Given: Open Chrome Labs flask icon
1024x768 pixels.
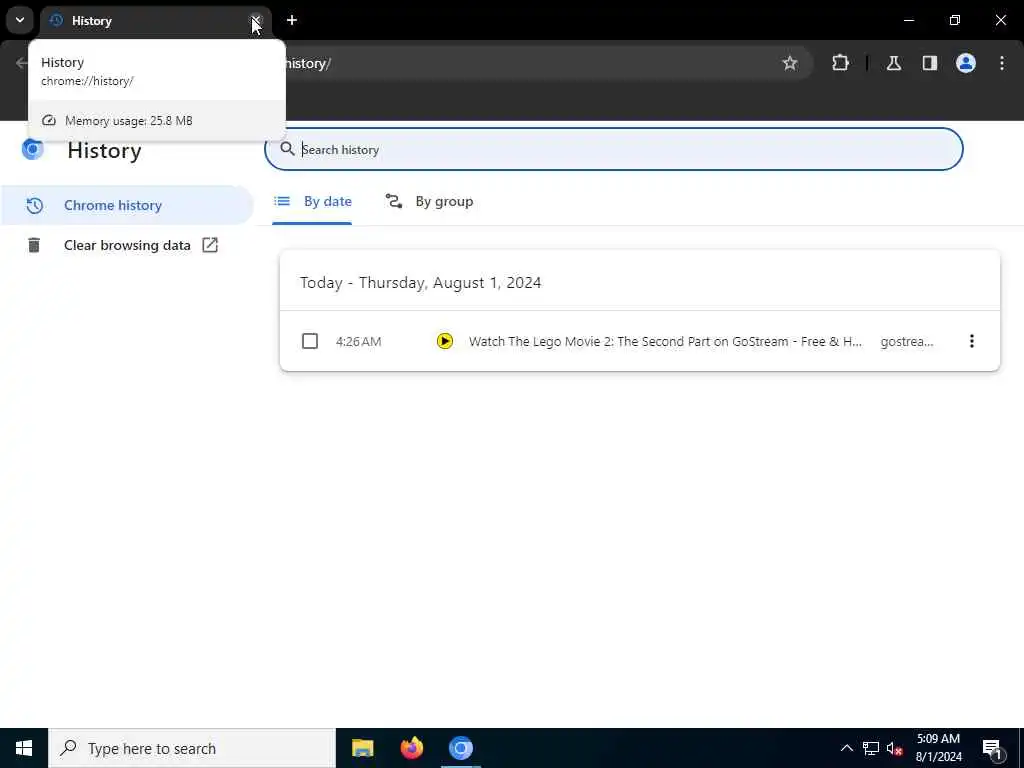Looking at the screenshot, I should pyautogui.click(x=893, y=63).
